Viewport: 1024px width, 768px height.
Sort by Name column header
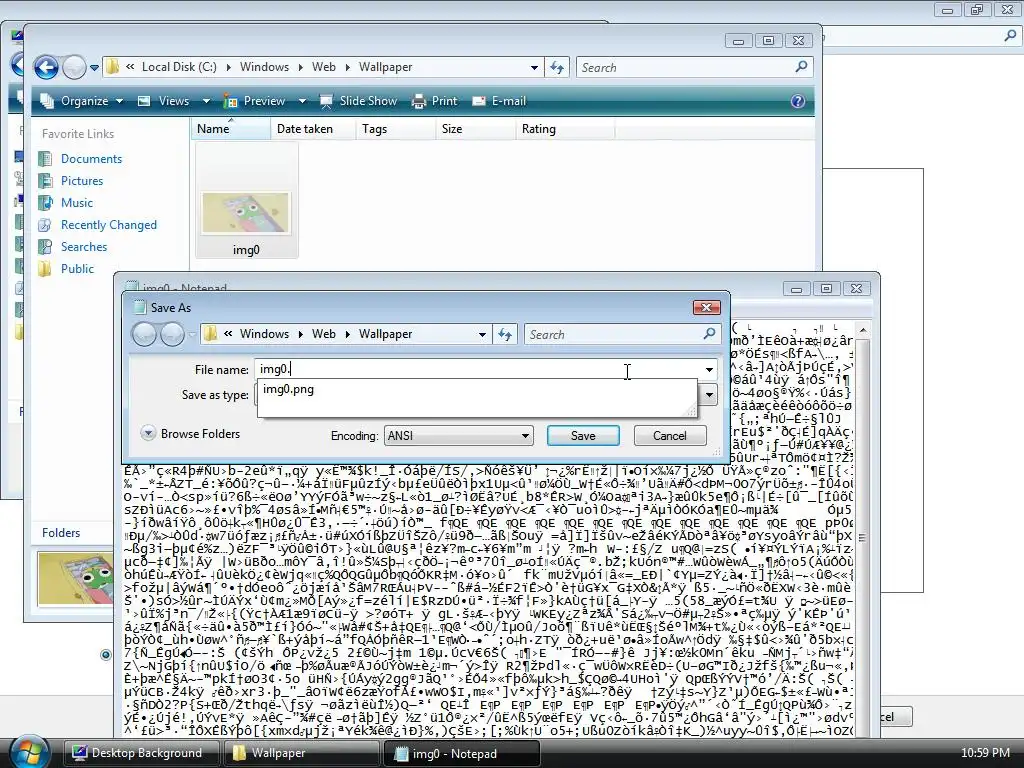pos(231,129)
